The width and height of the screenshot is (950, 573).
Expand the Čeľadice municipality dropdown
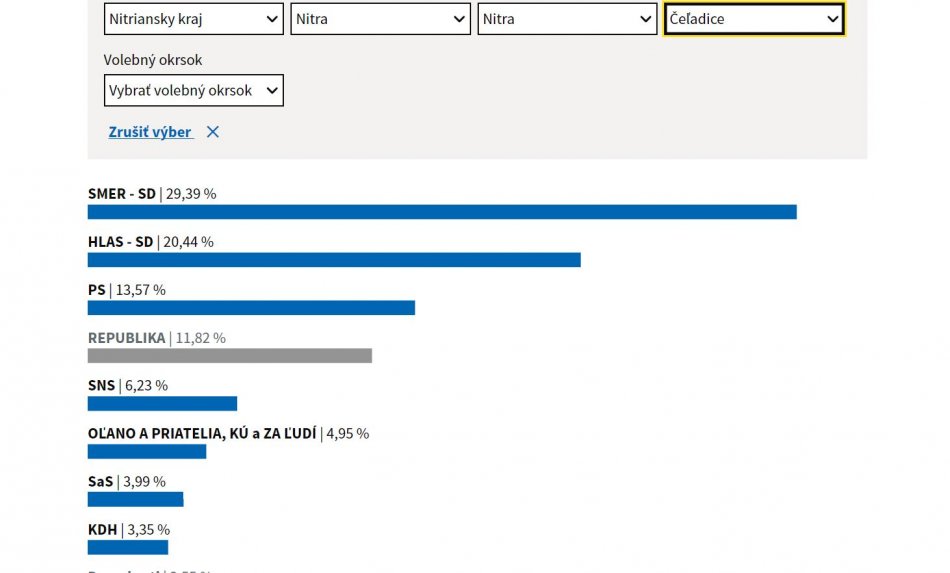754,19
